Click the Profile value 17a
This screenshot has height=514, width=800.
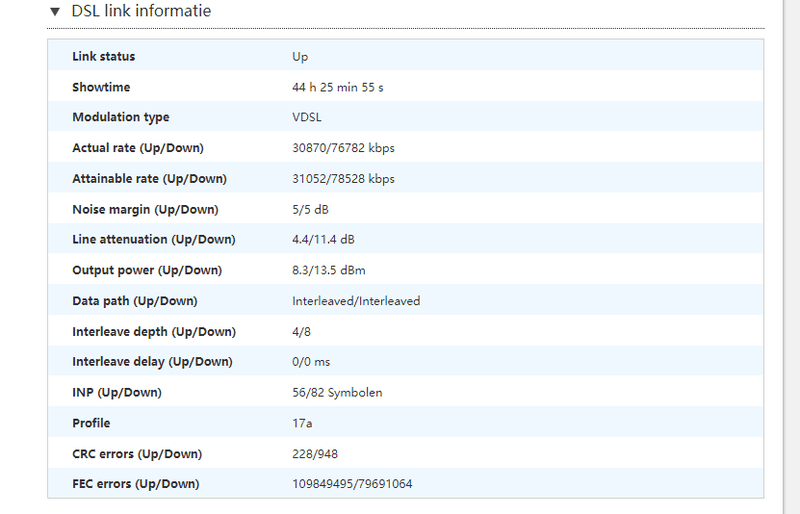pyautogui.click(x=301, y=423)
